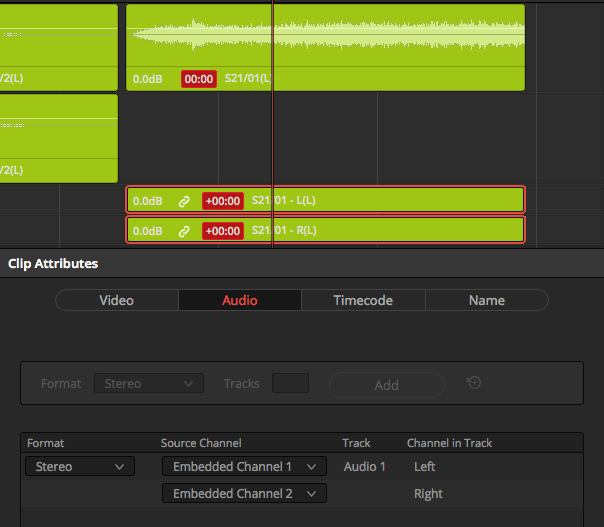
Task: Click 0.0dB label on S21/01(L) clip
Action: 148,79
